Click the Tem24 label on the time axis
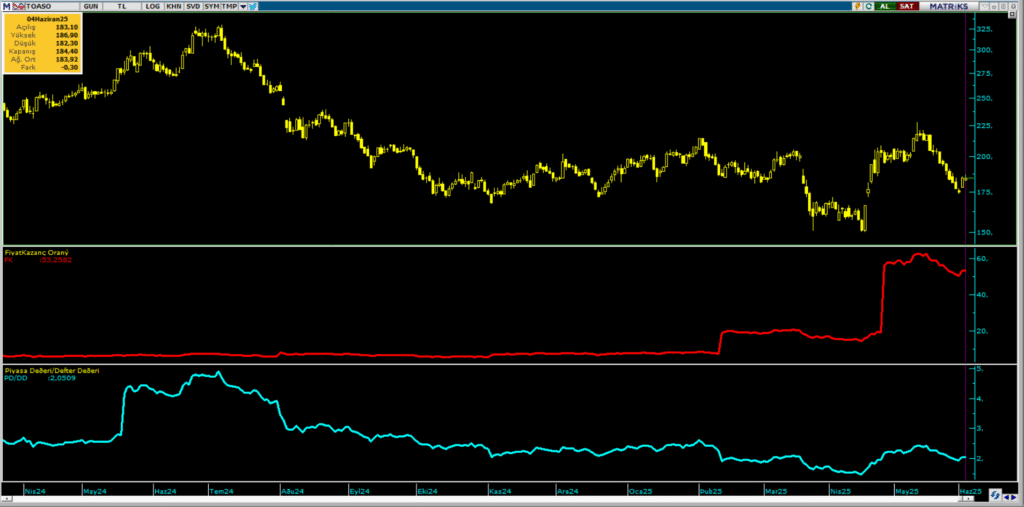The image size is (1024, 507). (x=221, y=491)
